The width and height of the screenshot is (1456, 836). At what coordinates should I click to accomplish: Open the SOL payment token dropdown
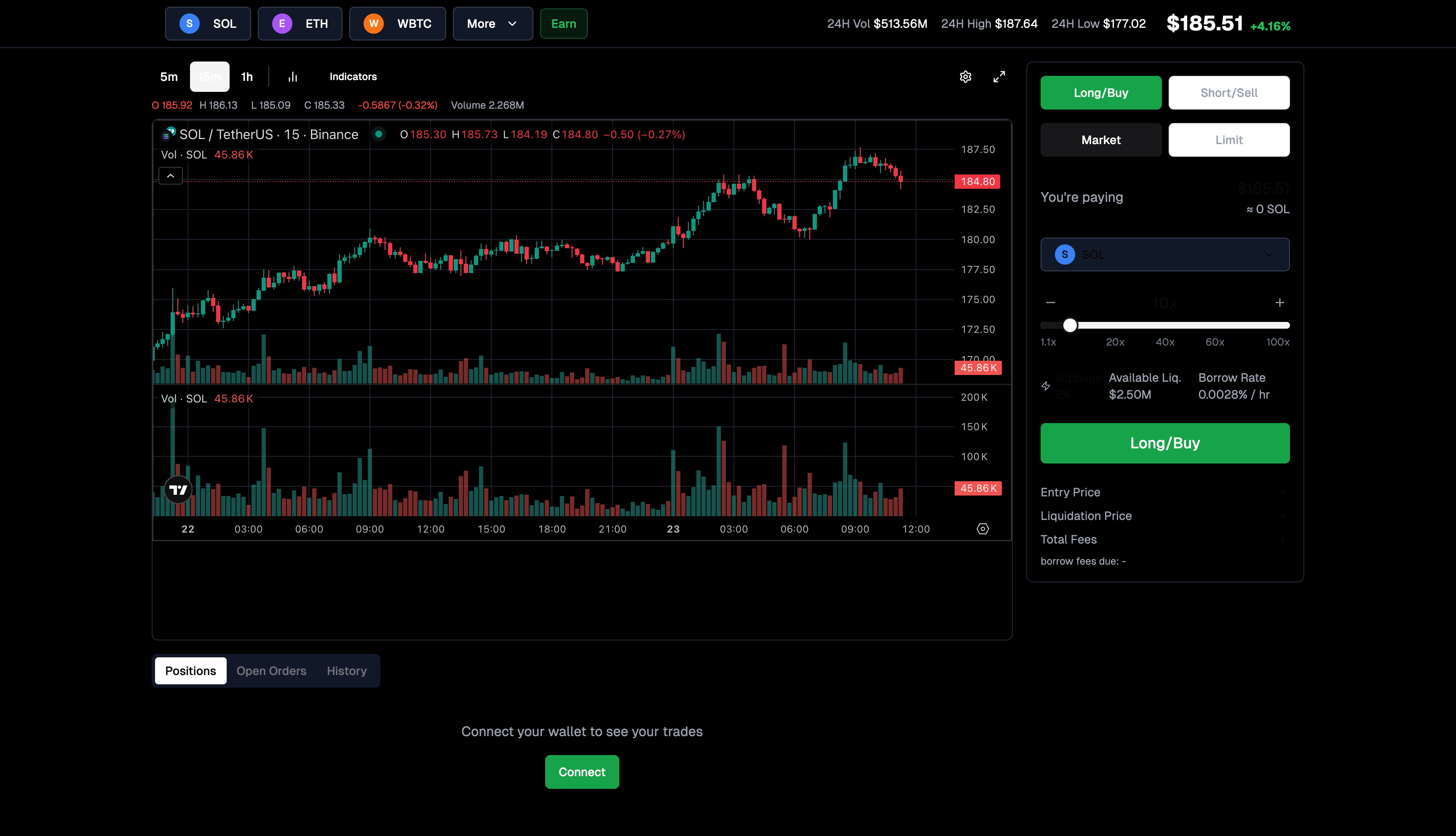tap(1164, 255)
